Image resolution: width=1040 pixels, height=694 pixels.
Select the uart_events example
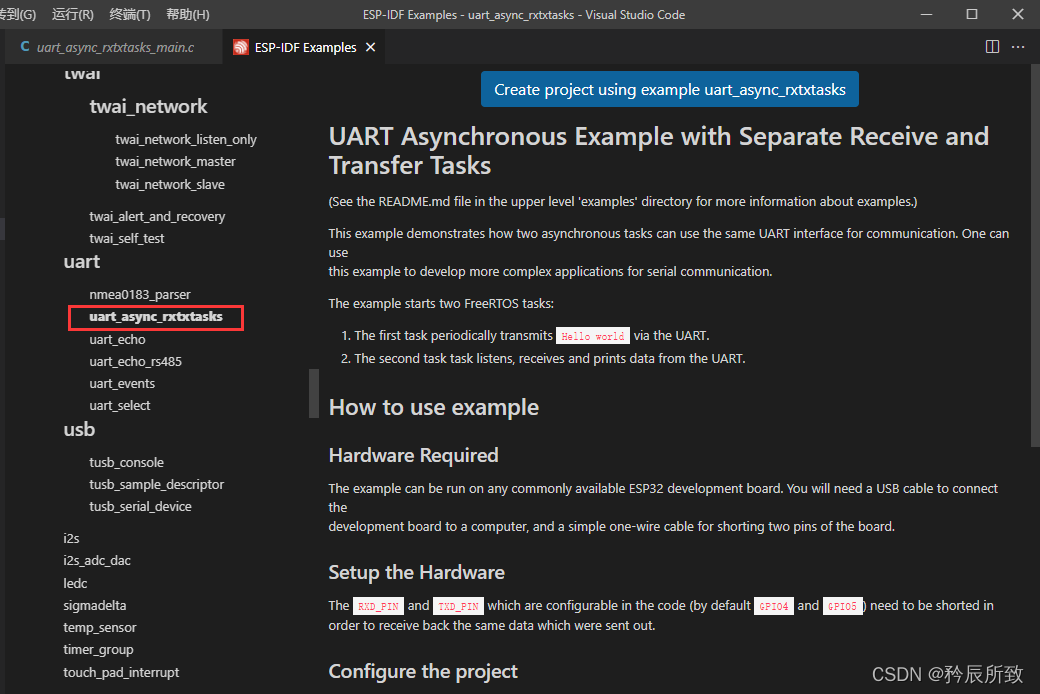pyautogui.click(x=122, y=383)
